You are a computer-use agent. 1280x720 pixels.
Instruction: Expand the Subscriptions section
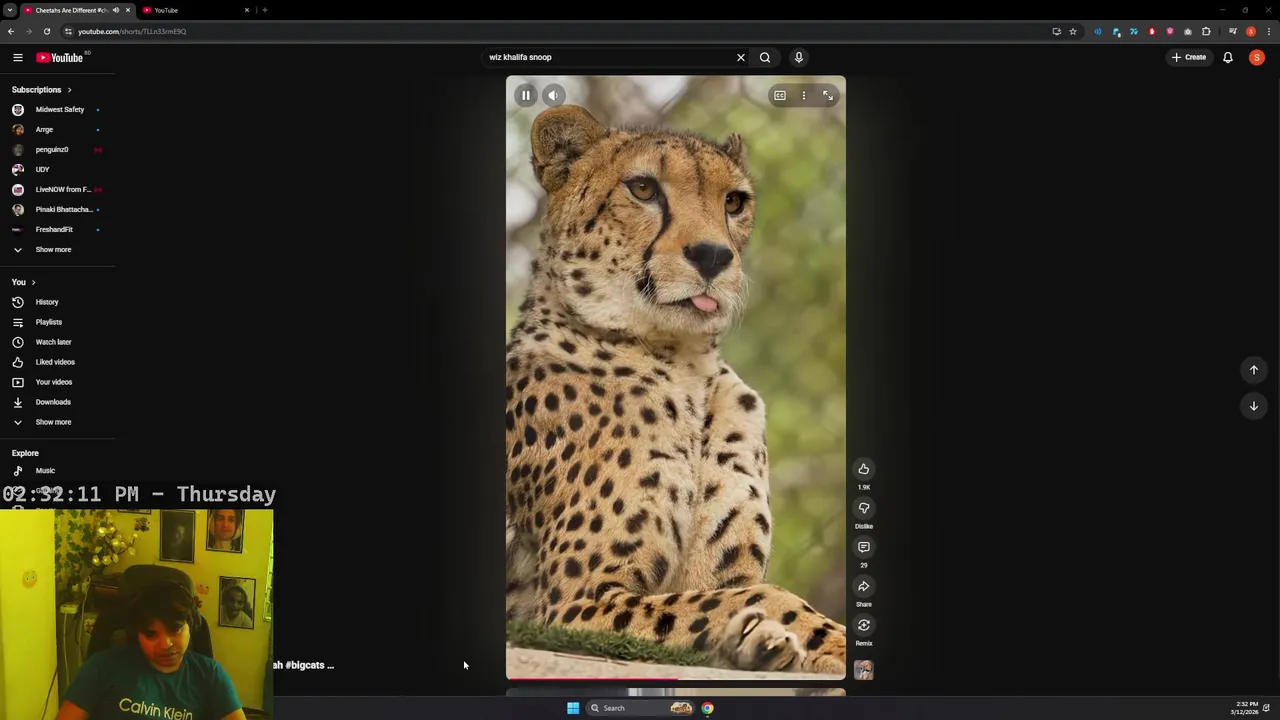click(x=42, y=90)
